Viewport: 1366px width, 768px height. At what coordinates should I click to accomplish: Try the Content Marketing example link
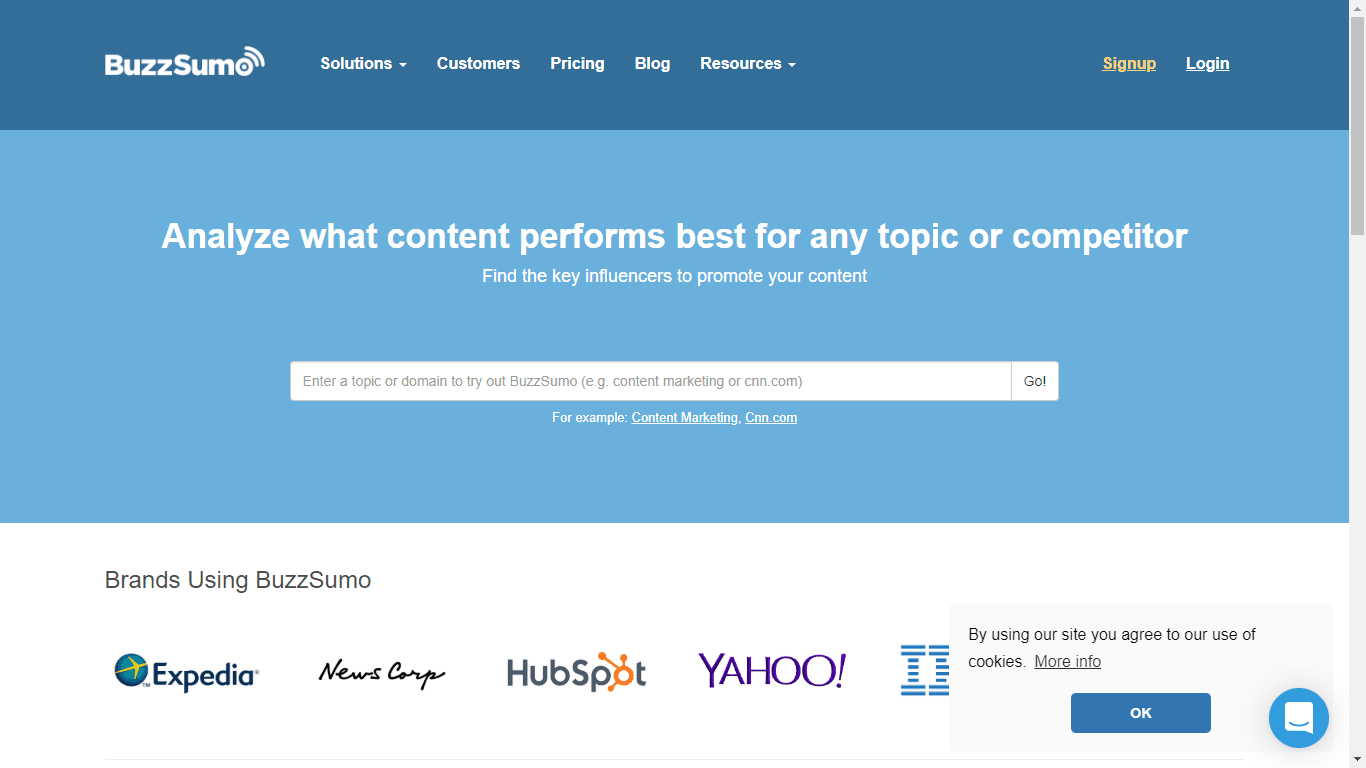click(684, 418)
